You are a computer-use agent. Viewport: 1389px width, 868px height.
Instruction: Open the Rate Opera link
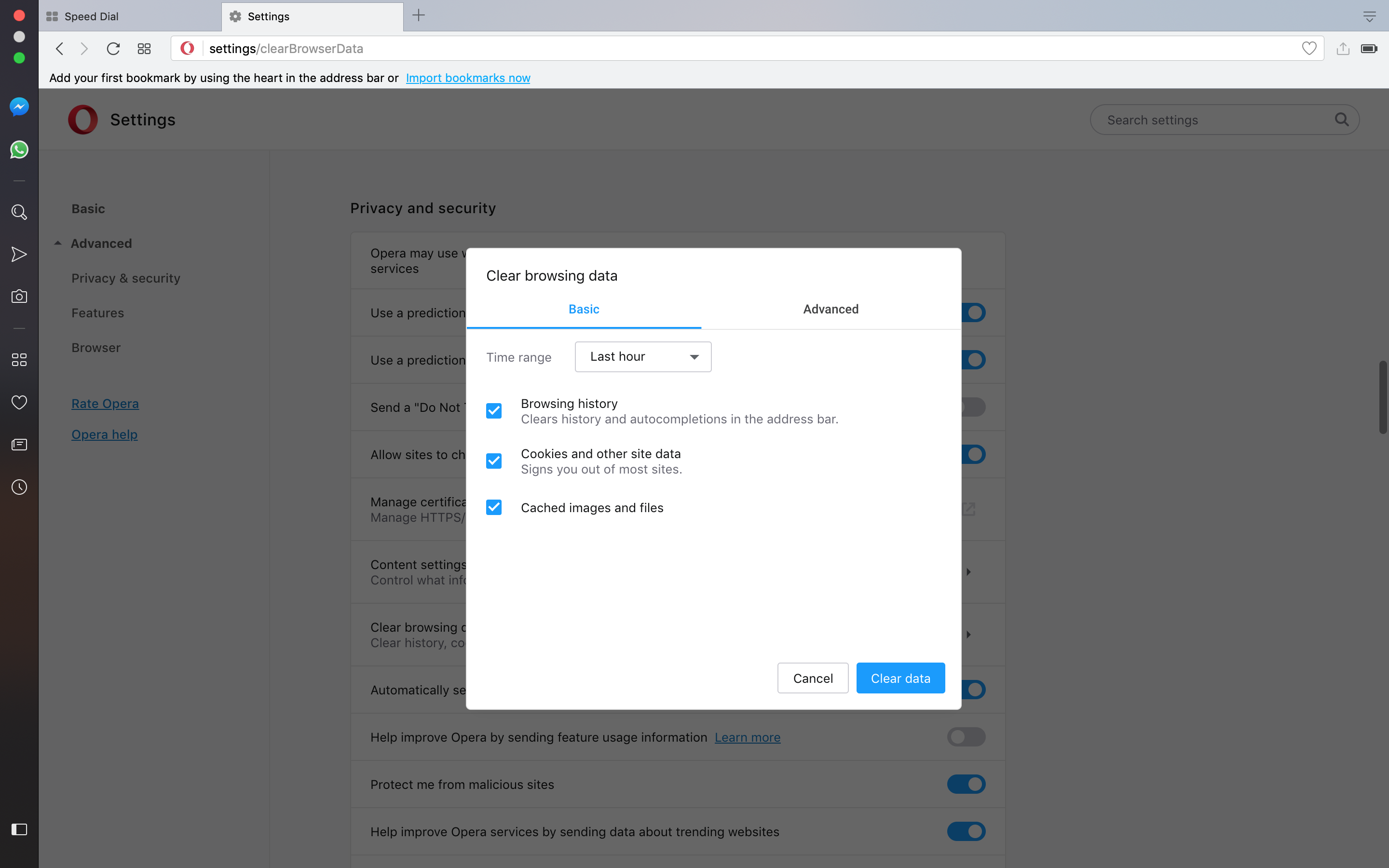(x=105, y=404)
